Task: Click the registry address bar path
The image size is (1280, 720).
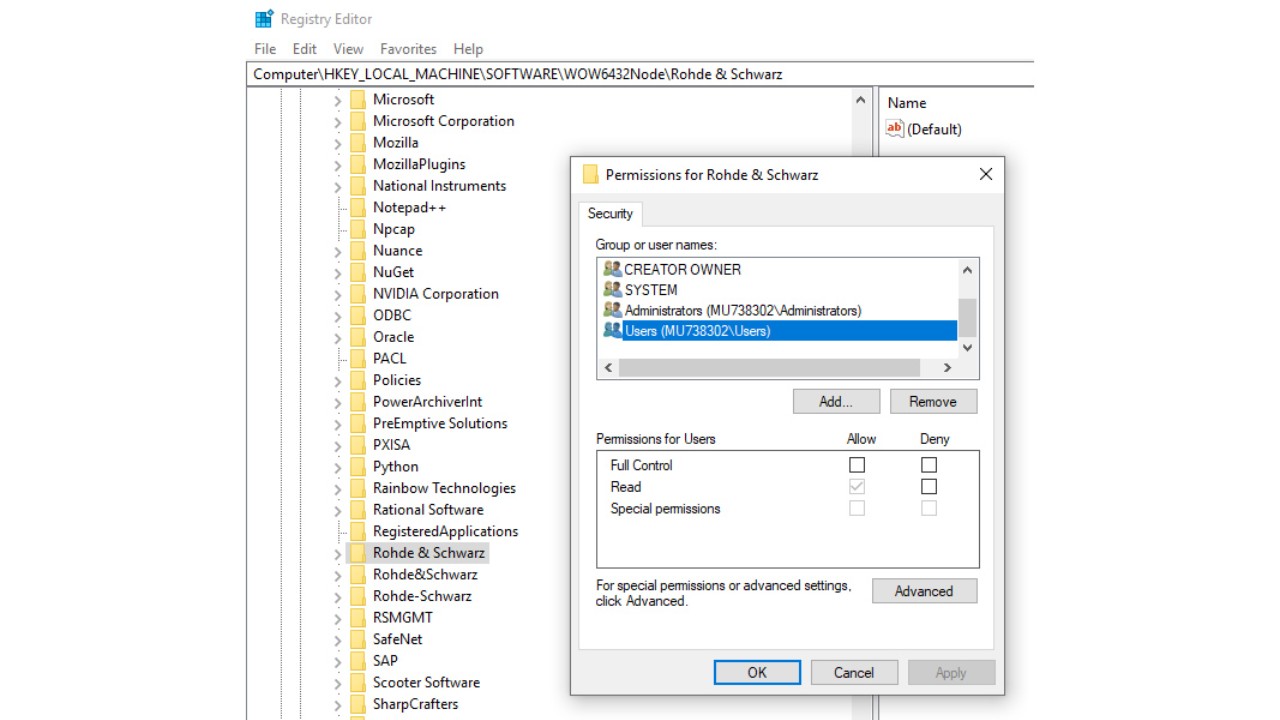Action: (x=639, y=74)
